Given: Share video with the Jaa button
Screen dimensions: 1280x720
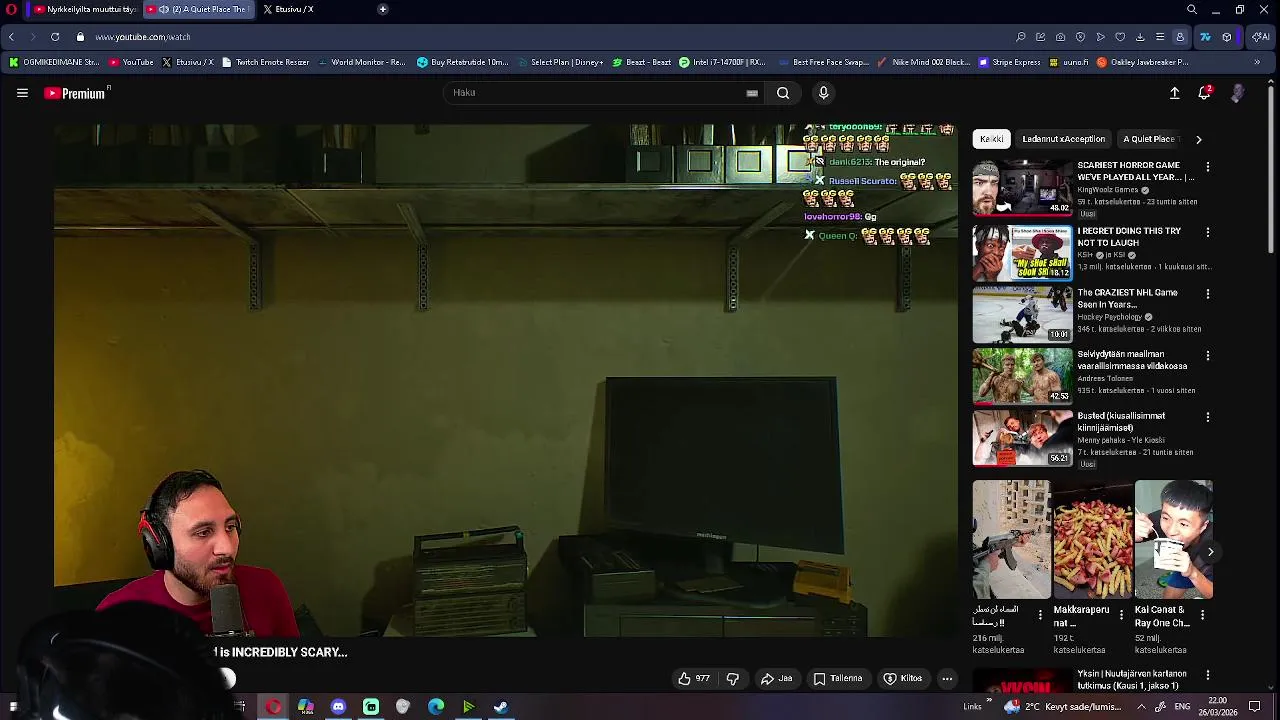Looking at the screenshot, I should 777,678.
